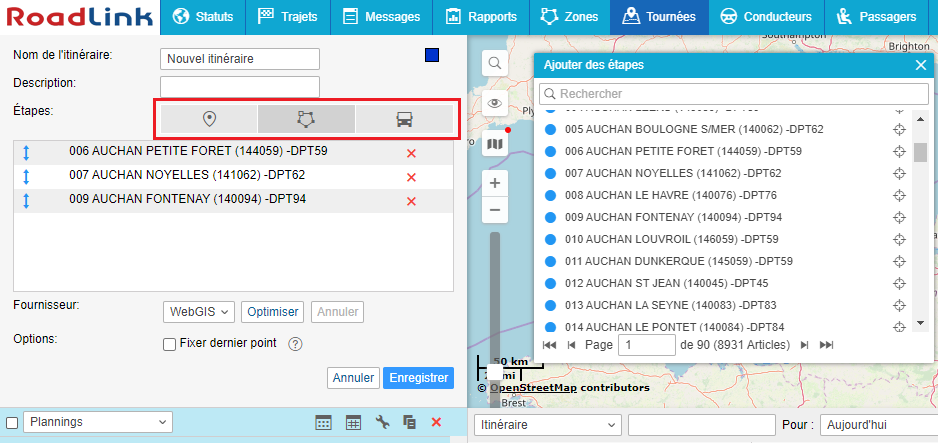The width and height of the screenshot is (938, 443).
Task: Go to the Rapports tab
Action: [481, 17]
